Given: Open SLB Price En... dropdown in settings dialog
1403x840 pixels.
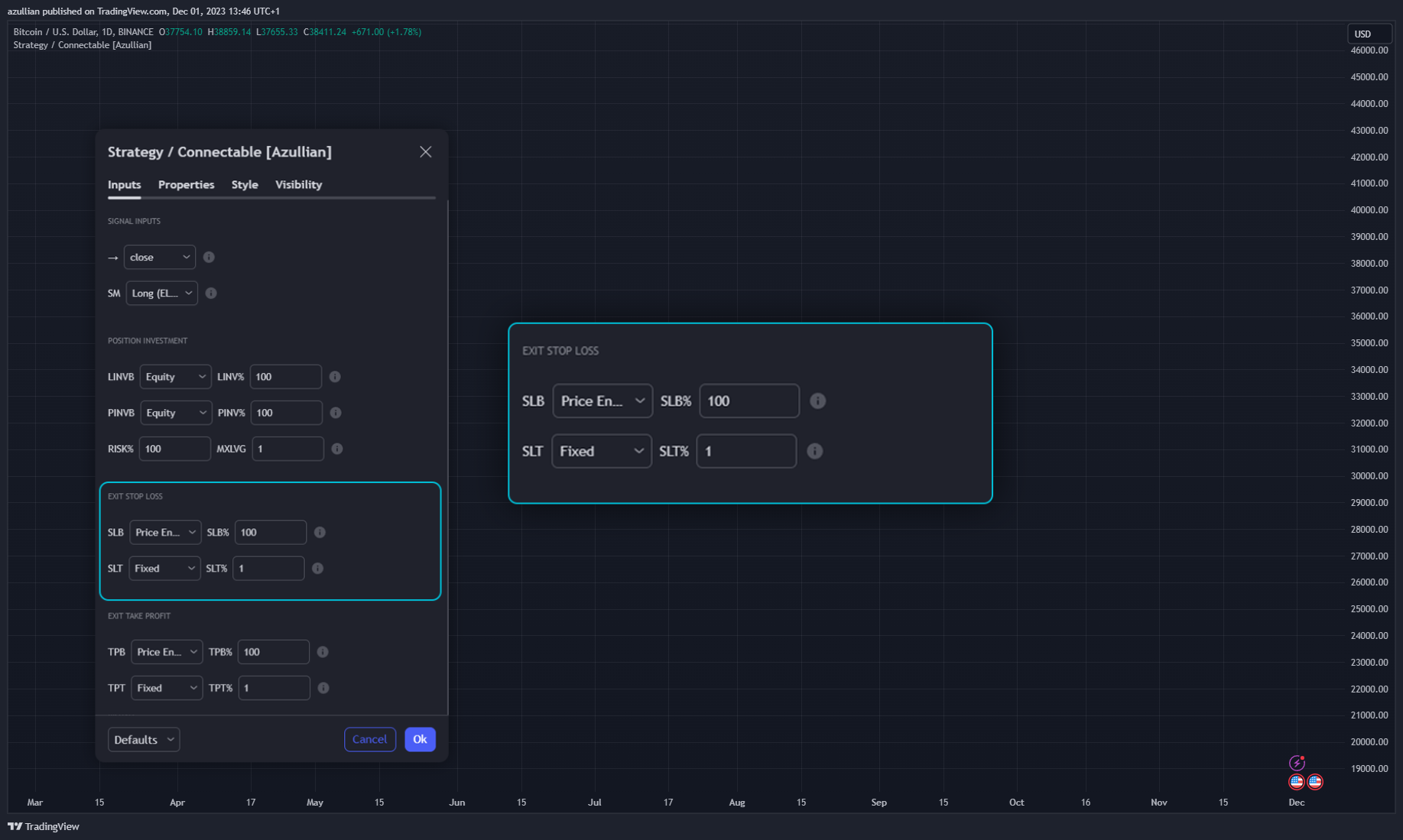Looking at the screenshot, I should [165, 533].
